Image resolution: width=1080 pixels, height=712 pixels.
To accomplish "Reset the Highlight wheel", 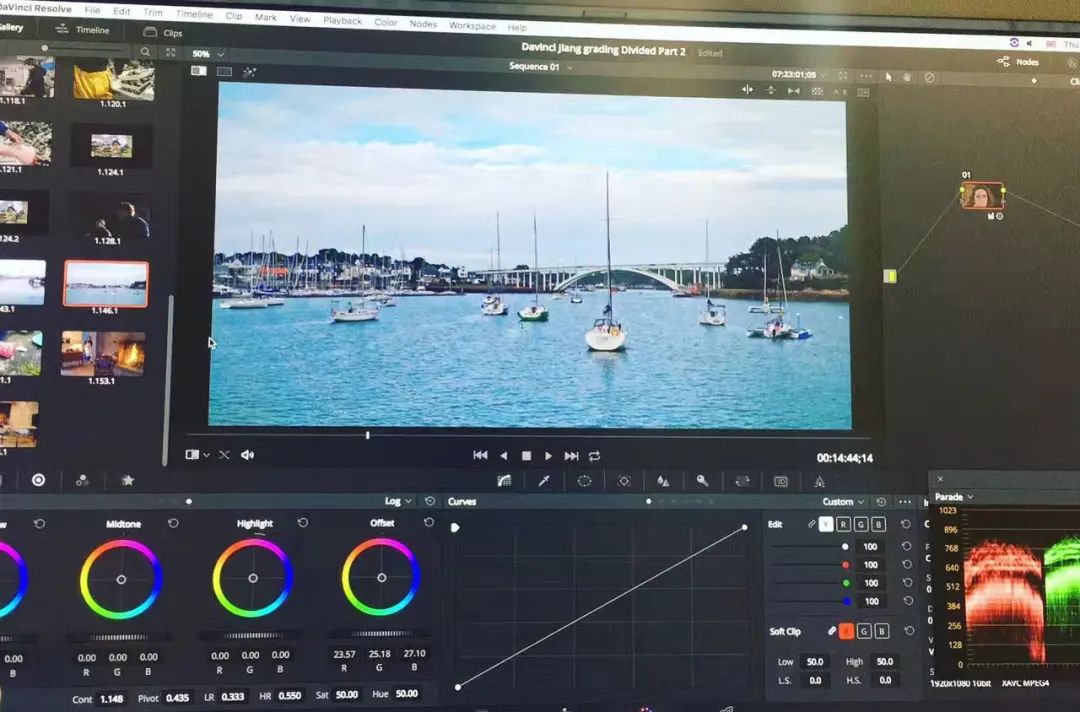I will click(302, 523).
